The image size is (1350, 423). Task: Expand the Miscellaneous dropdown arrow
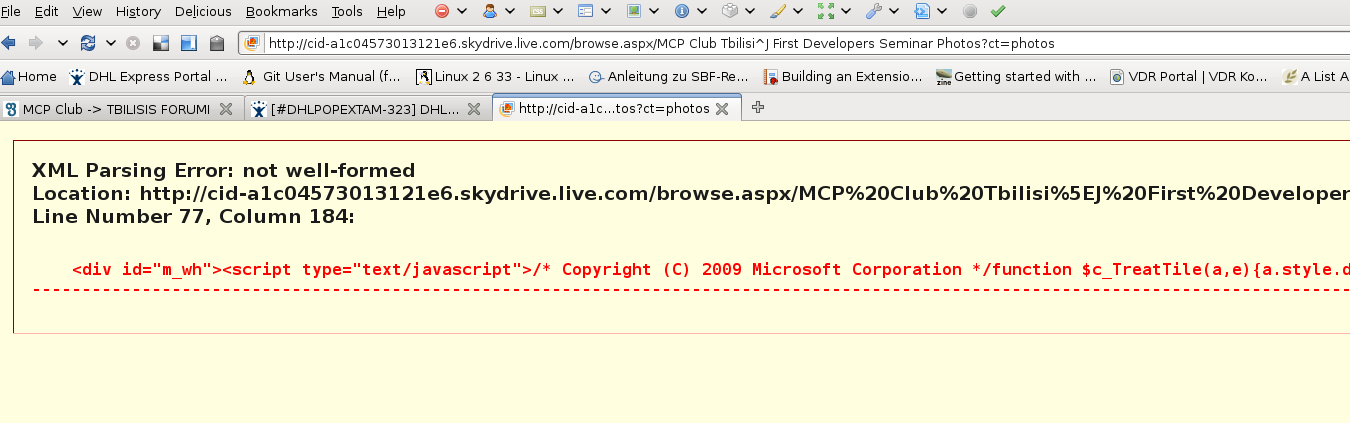pyautogui.click(x=750, y=12)
